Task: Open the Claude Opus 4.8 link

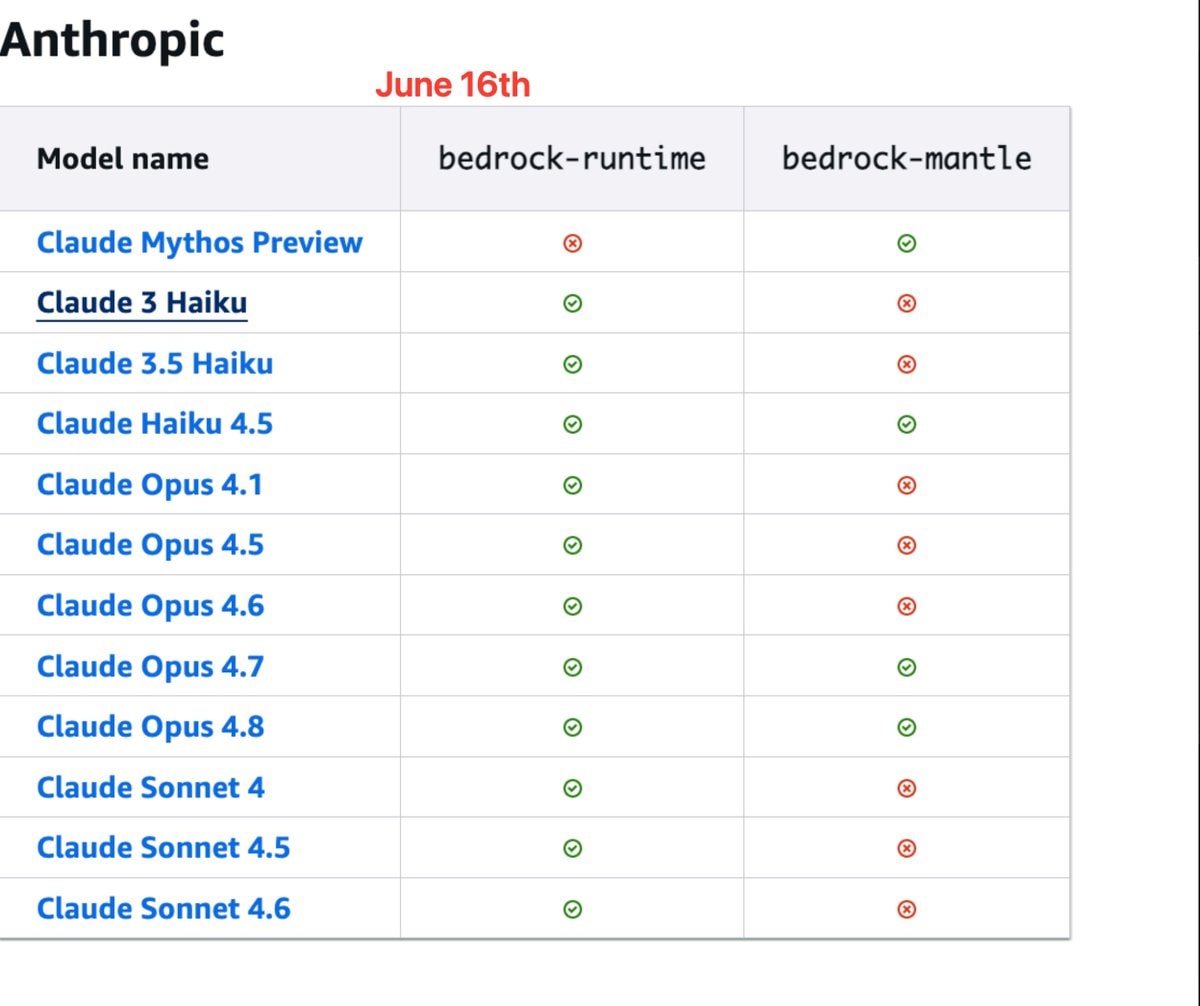Action: click(x=150, y=726)
